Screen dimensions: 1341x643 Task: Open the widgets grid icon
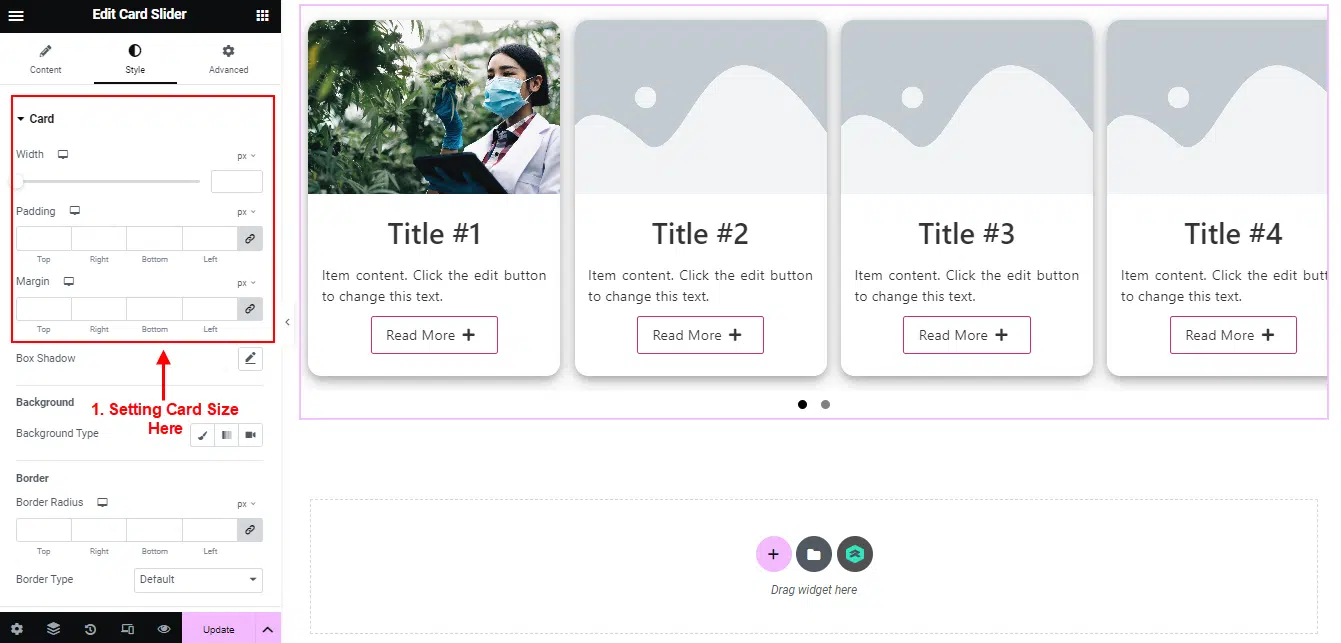tap(262, 15)
